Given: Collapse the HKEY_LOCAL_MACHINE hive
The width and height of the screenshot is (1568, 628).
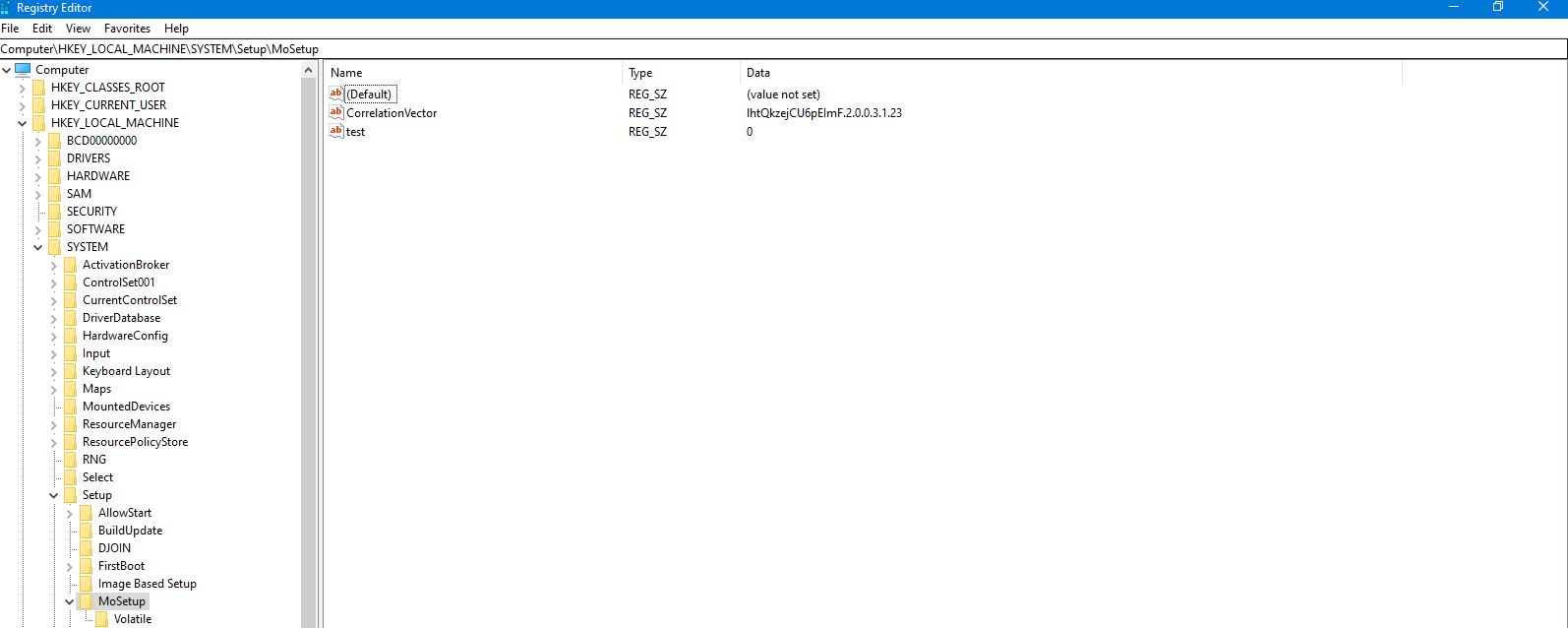Looking at the screenshot, I should click(x=23, y=123).
